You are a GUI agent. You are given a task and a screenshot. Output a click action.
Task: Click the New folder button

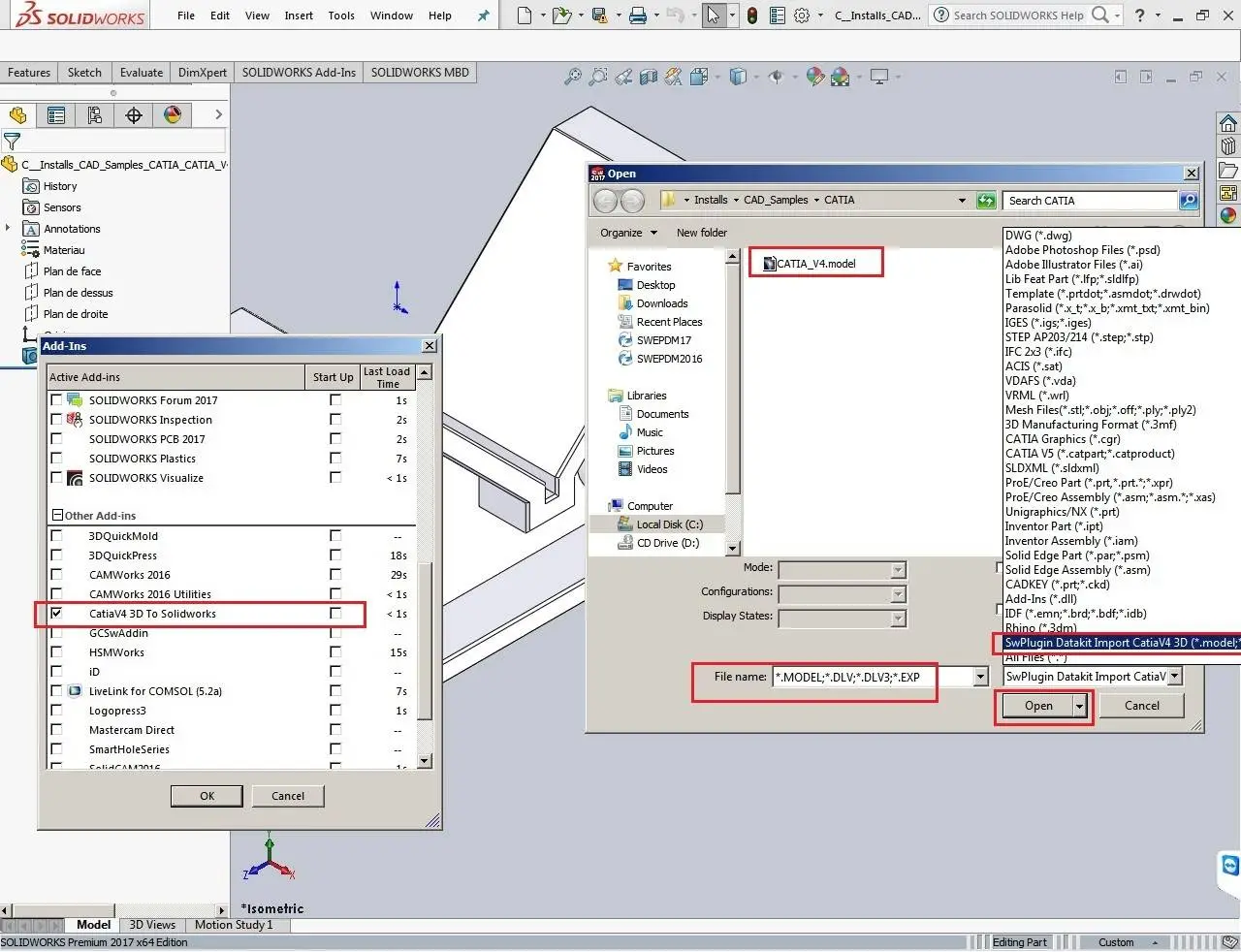point(702,233)
